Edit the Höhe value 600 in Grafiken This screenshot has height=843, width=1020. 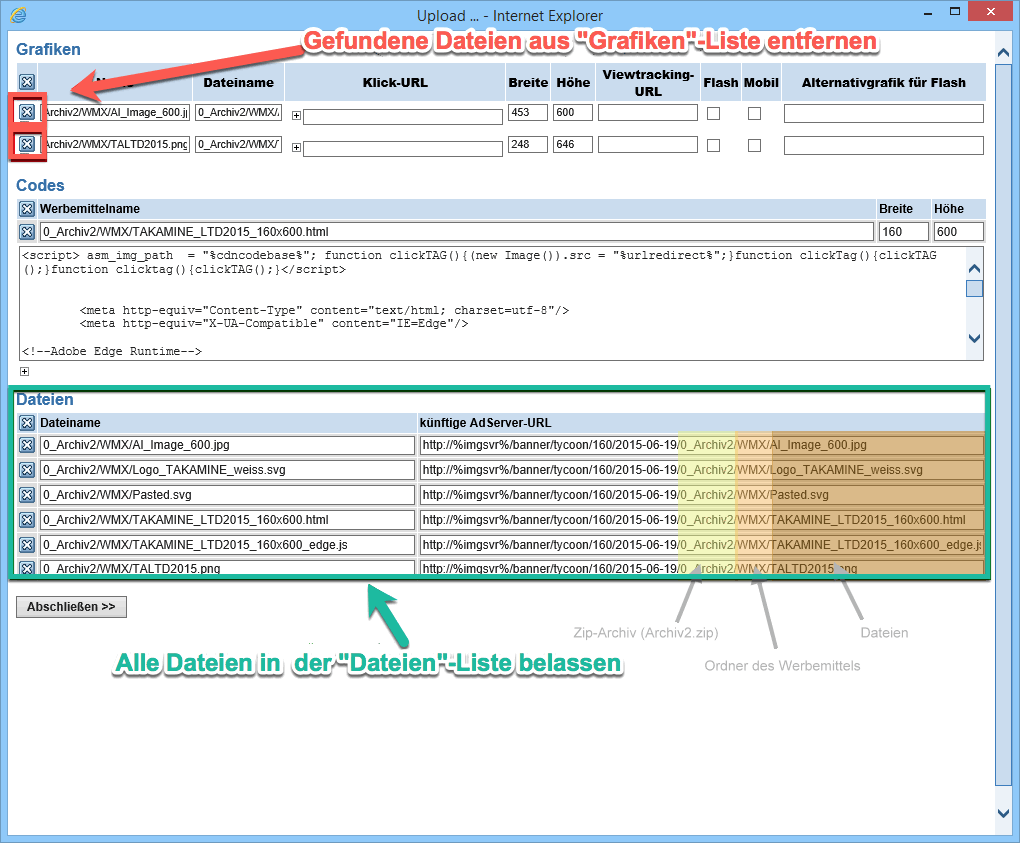[572, 113]
